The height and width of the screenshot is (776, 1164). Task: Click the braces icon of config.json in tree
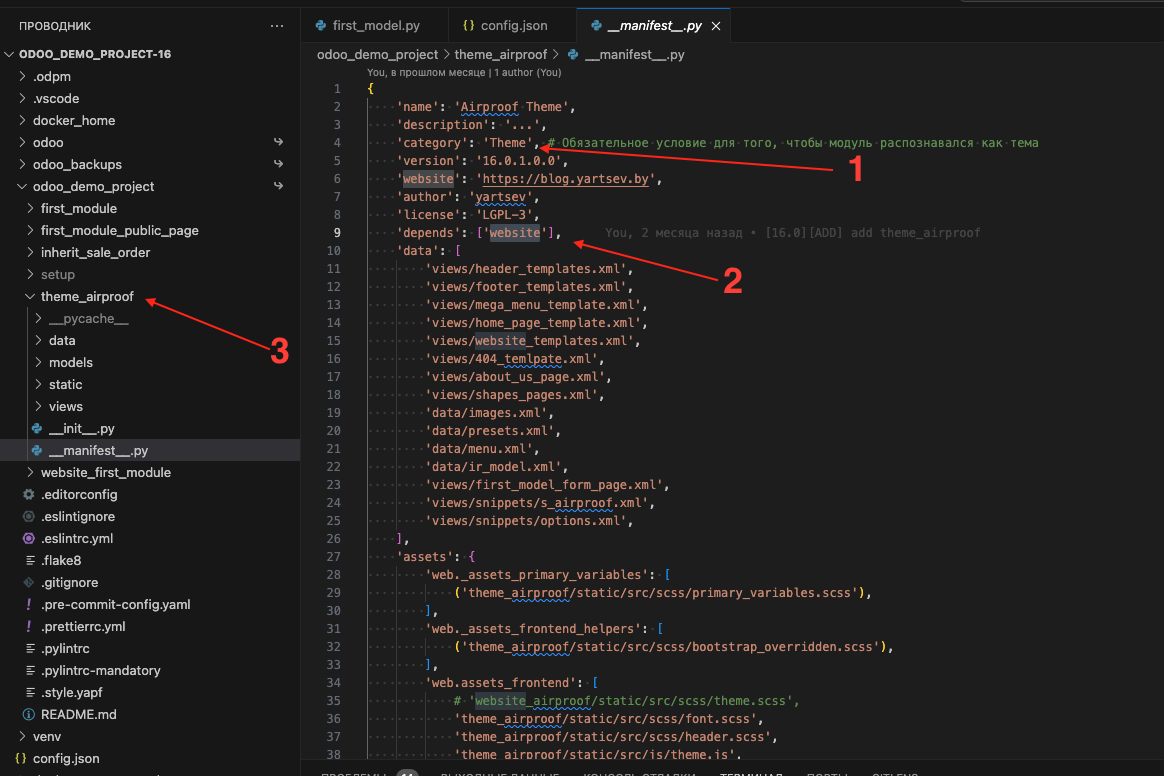pos(21,758)
